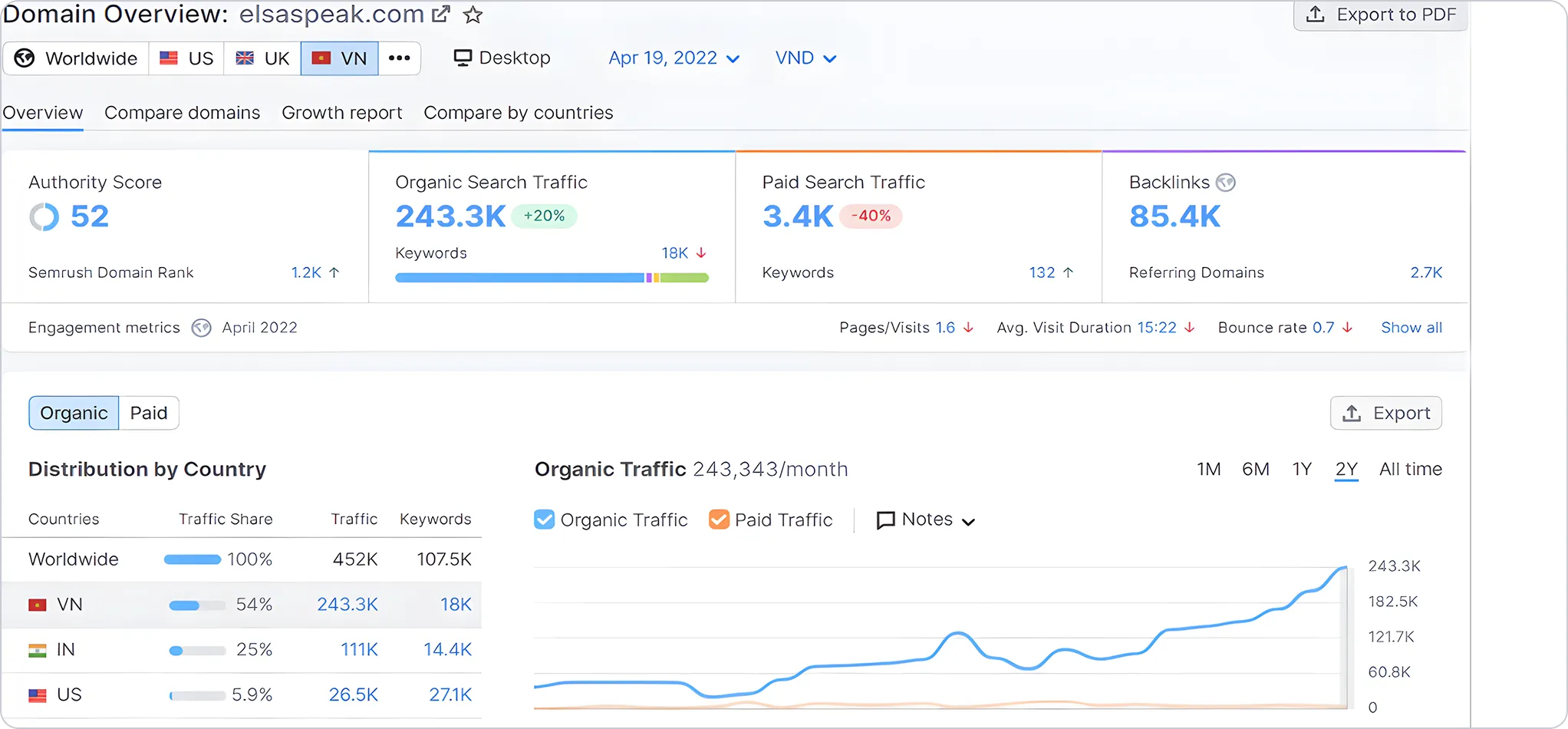Select the Worldwide globe icon

click(24, 58)
